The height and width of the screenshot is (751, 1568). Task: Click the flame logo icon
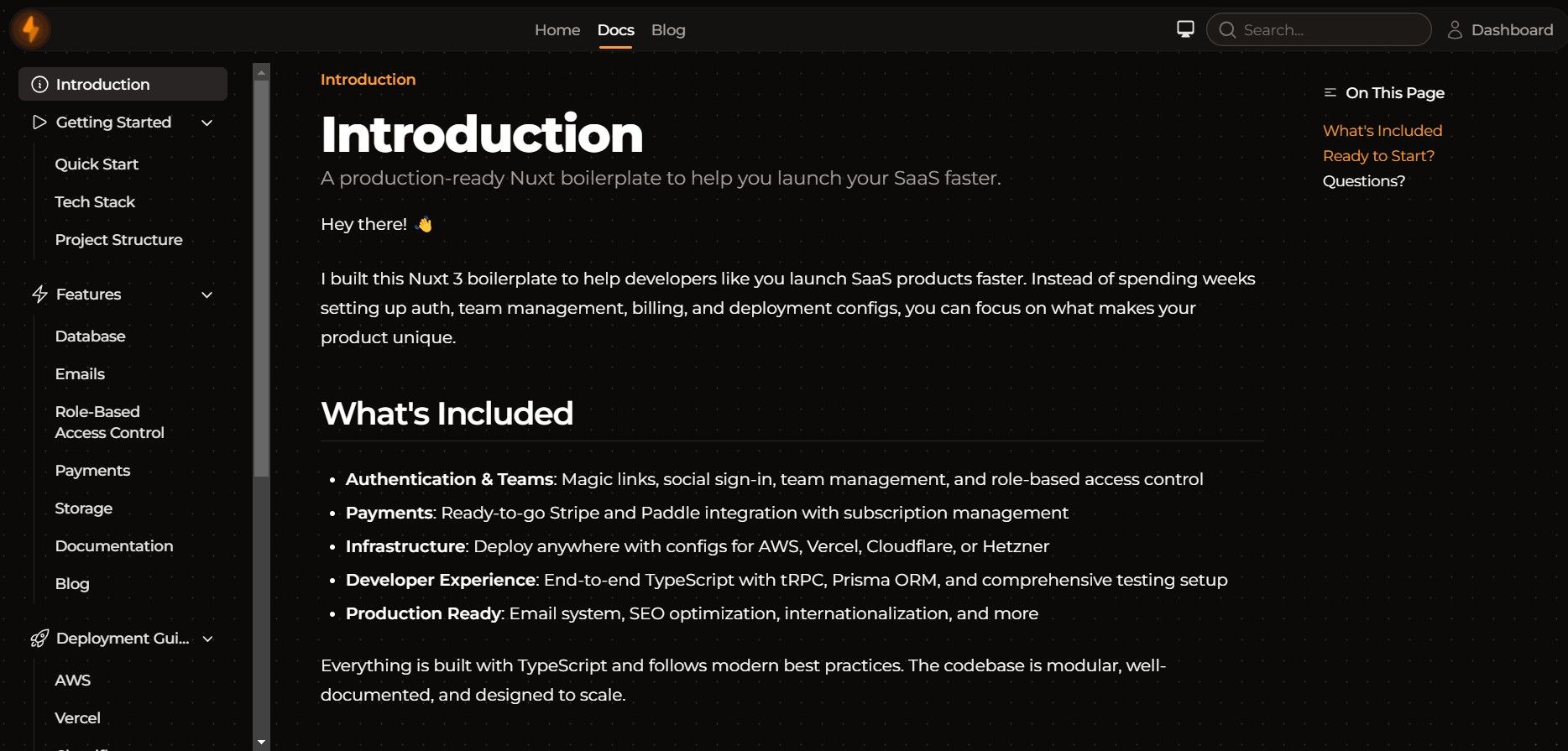(30, 29)
